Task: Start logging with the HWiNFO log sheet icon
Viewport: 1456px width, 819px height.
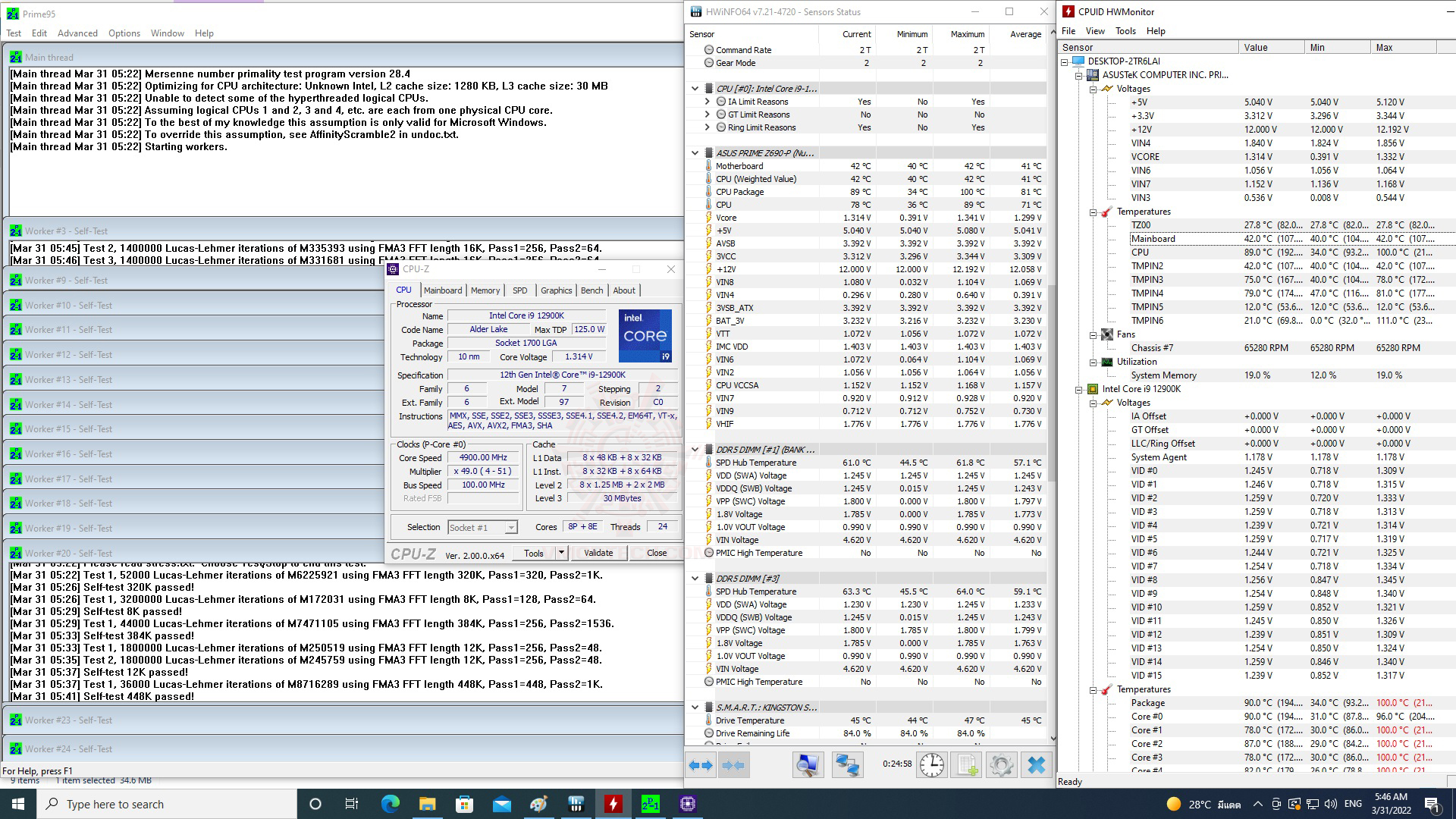Action: point(967,765)
